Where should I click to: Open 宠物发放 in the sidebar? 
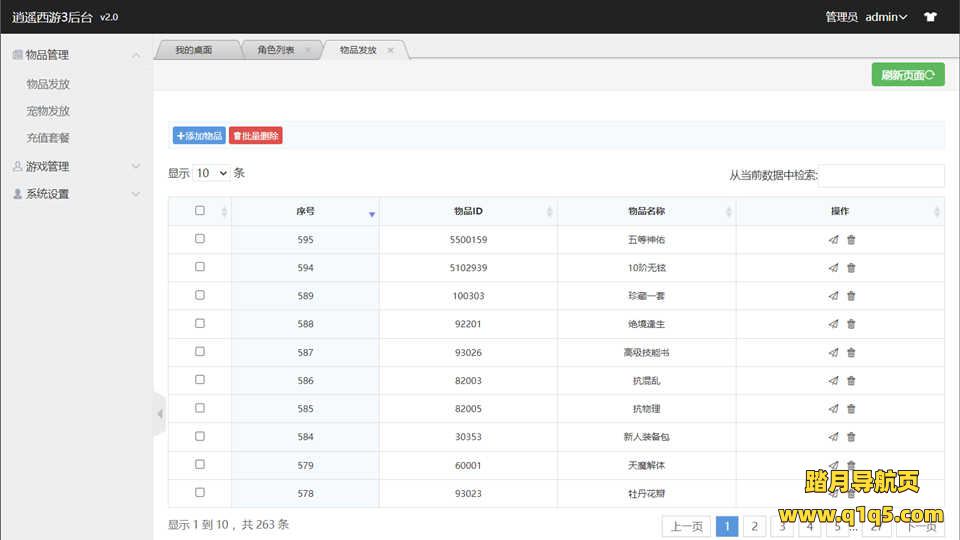point(48,111)
